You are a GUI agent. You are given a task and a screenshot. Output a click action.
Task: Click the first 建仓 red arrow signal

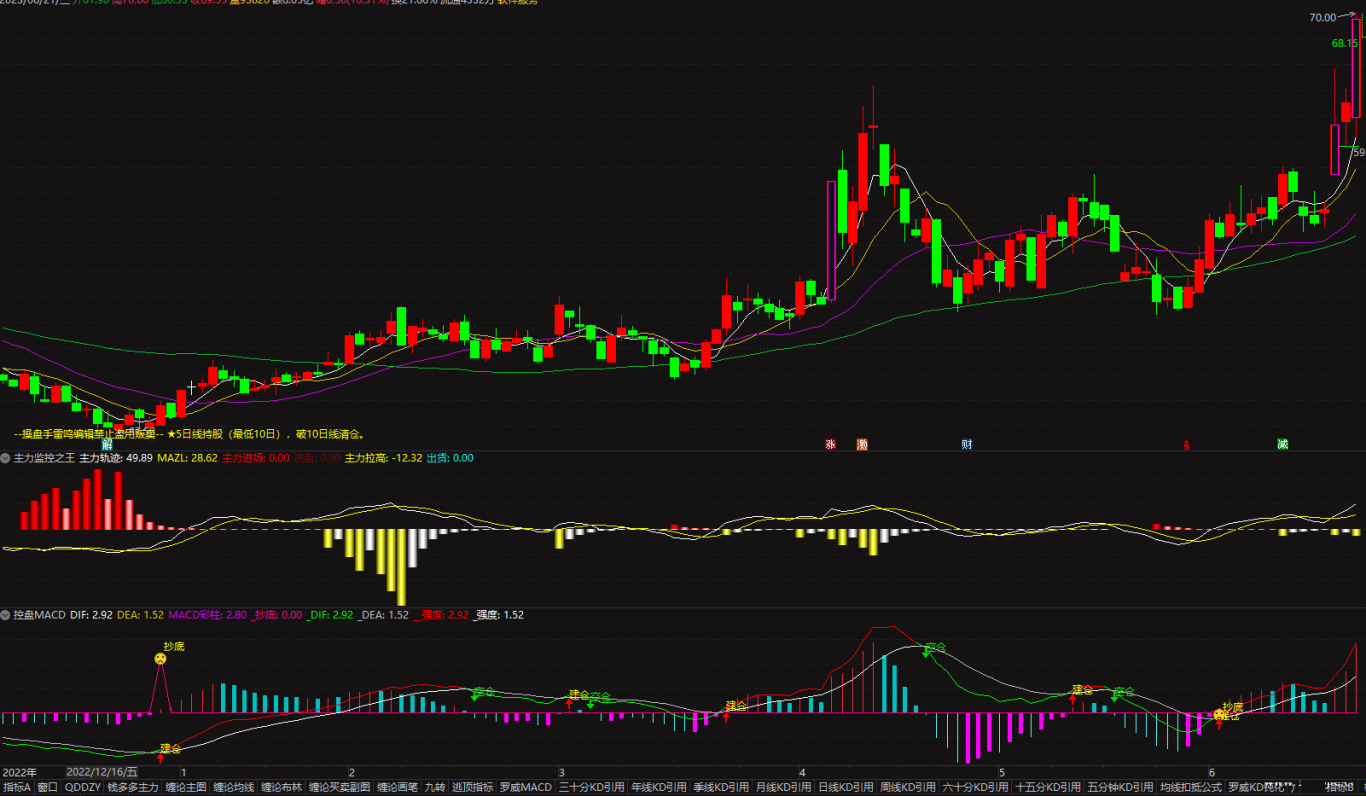pos(160,759)
